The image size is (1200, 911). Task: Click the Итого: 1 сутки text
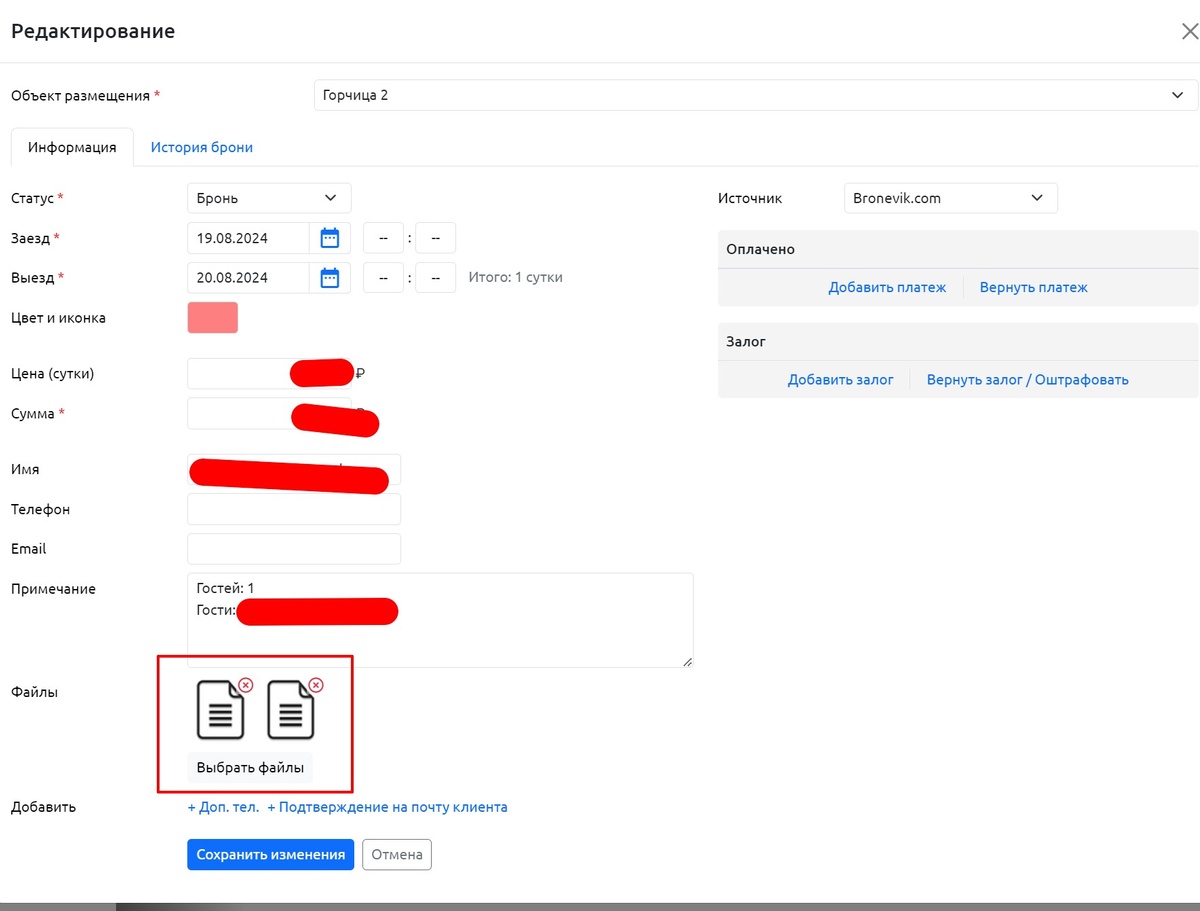(515, 278)
